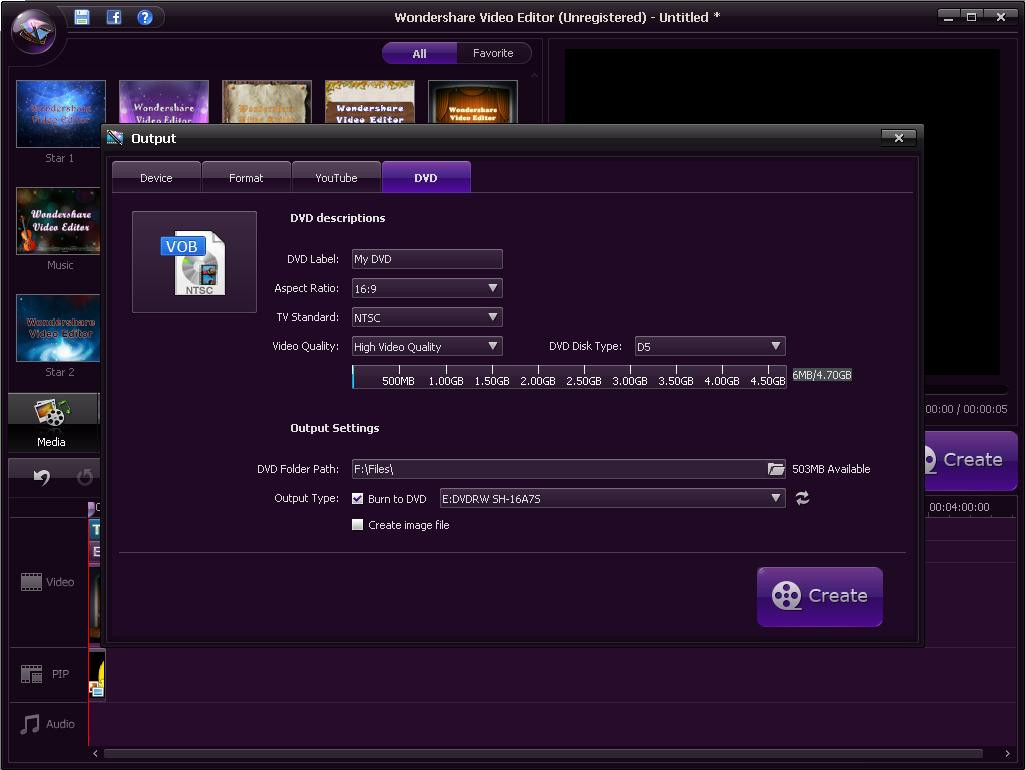Click the Undo arrow icon
The width and height of the screenshot is (1025, 770).
pyautogui.click(x=41, y=477)
